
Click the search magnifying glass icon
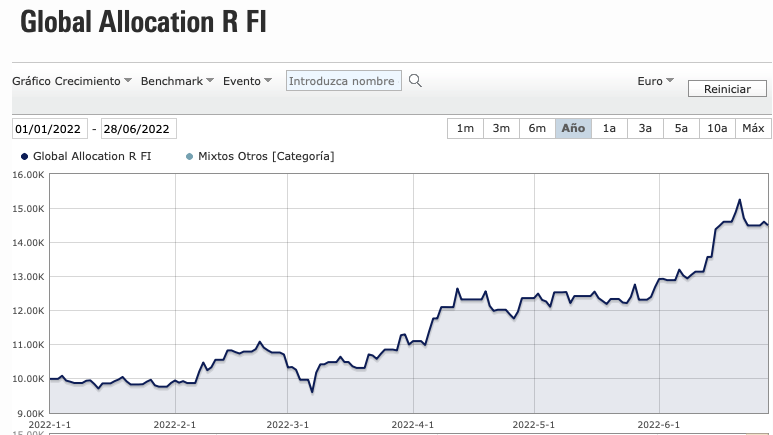[x=416, y=81]
